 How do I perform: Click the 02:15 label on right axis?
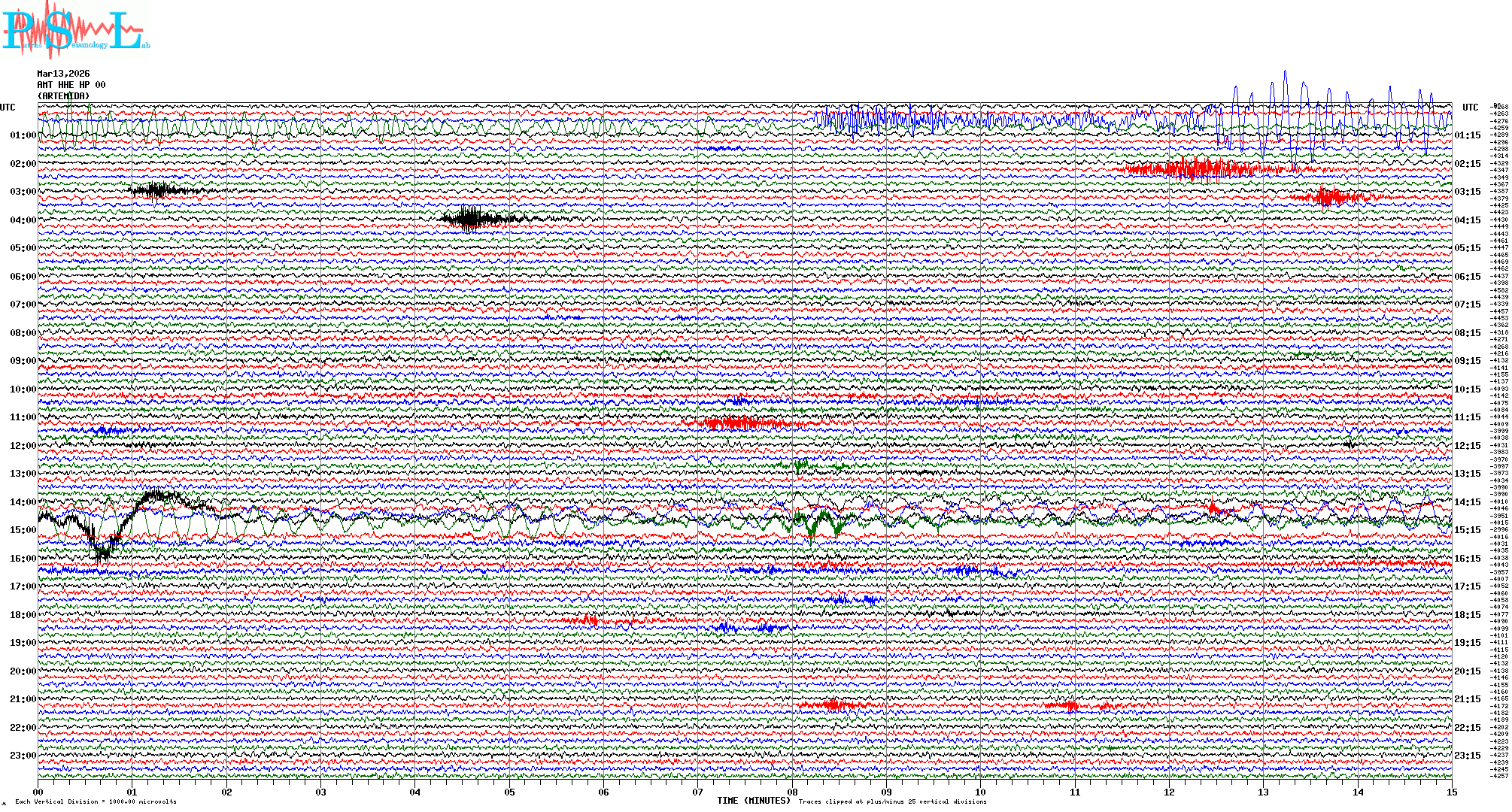(x=1467, y=164)
